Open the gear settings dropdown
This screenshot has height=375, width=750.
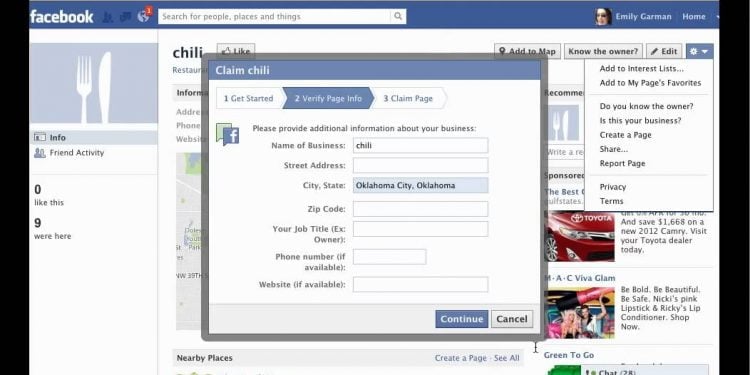699,51
